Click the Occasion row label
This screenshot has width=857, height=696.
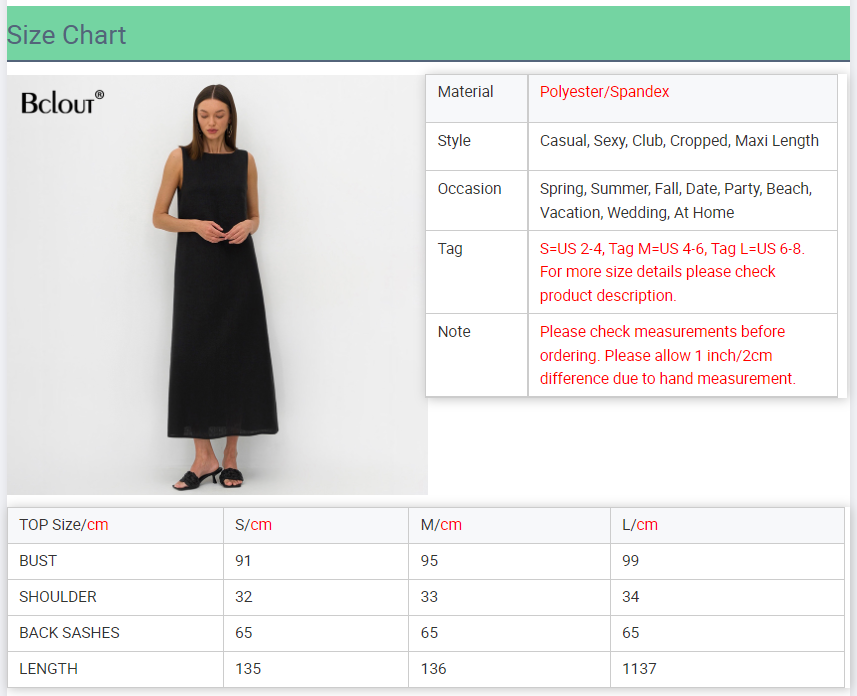tap(469, 189)
